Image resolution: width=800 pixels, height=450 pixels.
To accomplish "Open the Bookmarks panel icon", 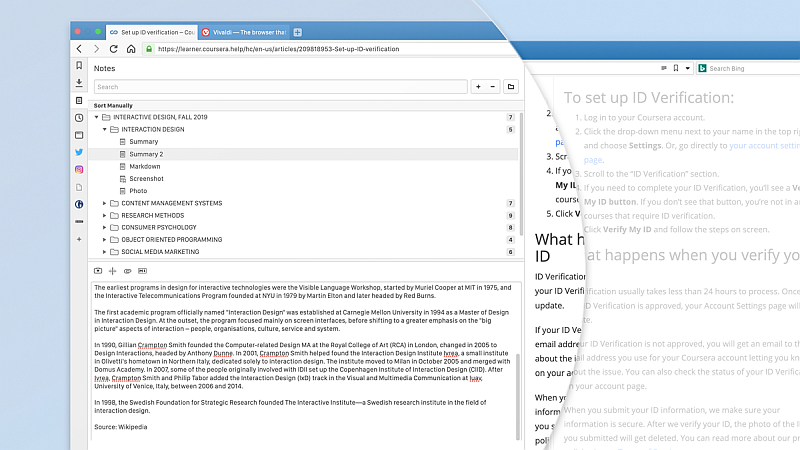I will [x=79, y=66].
